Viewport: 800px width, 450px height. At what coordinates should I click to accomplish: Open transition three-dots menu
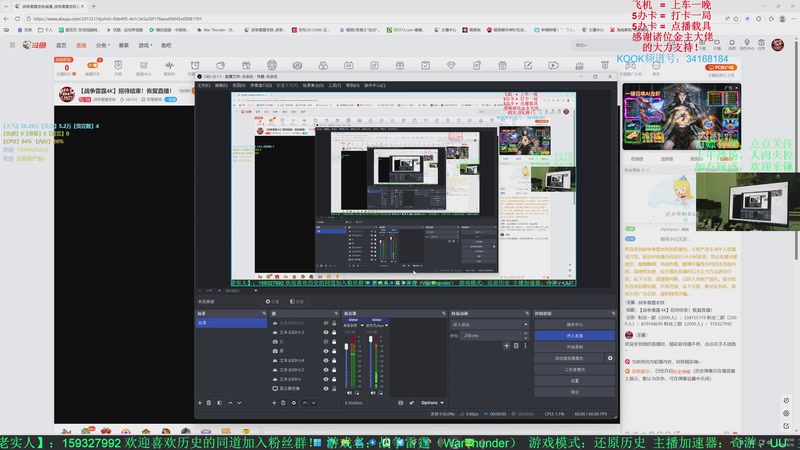point(525,345)
